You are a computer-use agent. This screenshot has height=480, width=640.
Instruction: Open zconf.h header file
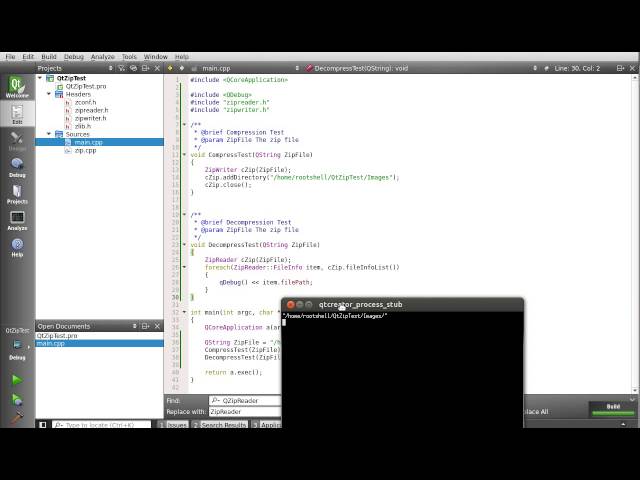tap(85, 102)
